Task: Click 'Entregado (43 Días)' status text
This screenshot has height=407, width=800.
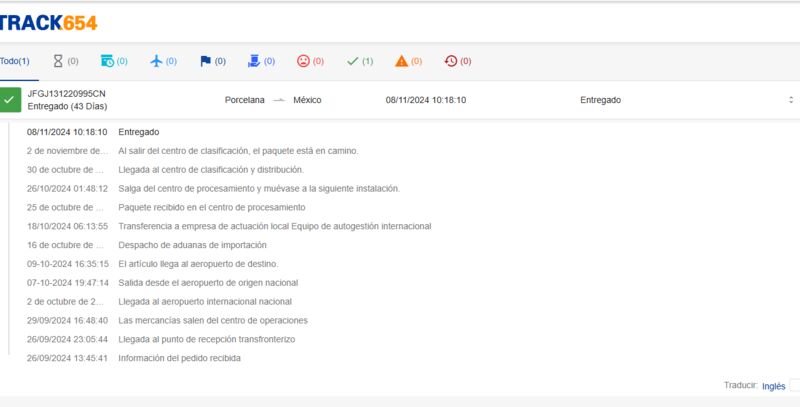Action: pyautogui.click(x=67, y=107)
